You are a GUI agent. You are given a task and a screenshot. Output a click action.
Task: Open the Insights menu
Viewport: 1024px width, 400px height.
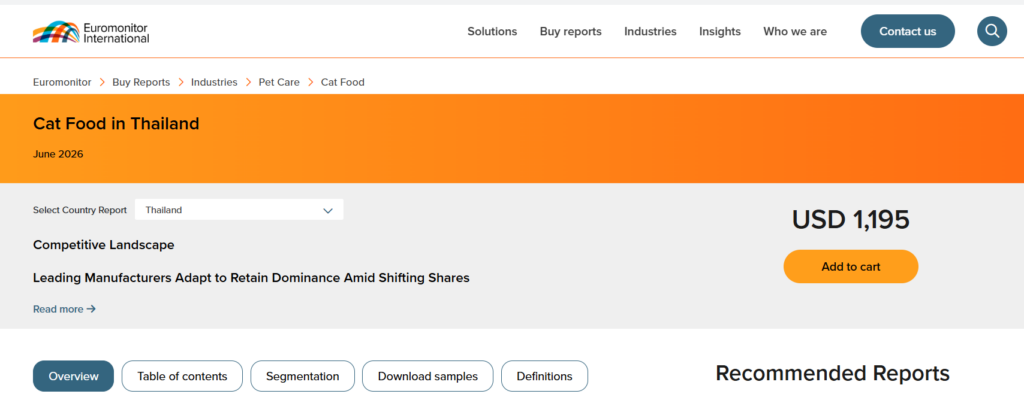[x=720, y=31]
